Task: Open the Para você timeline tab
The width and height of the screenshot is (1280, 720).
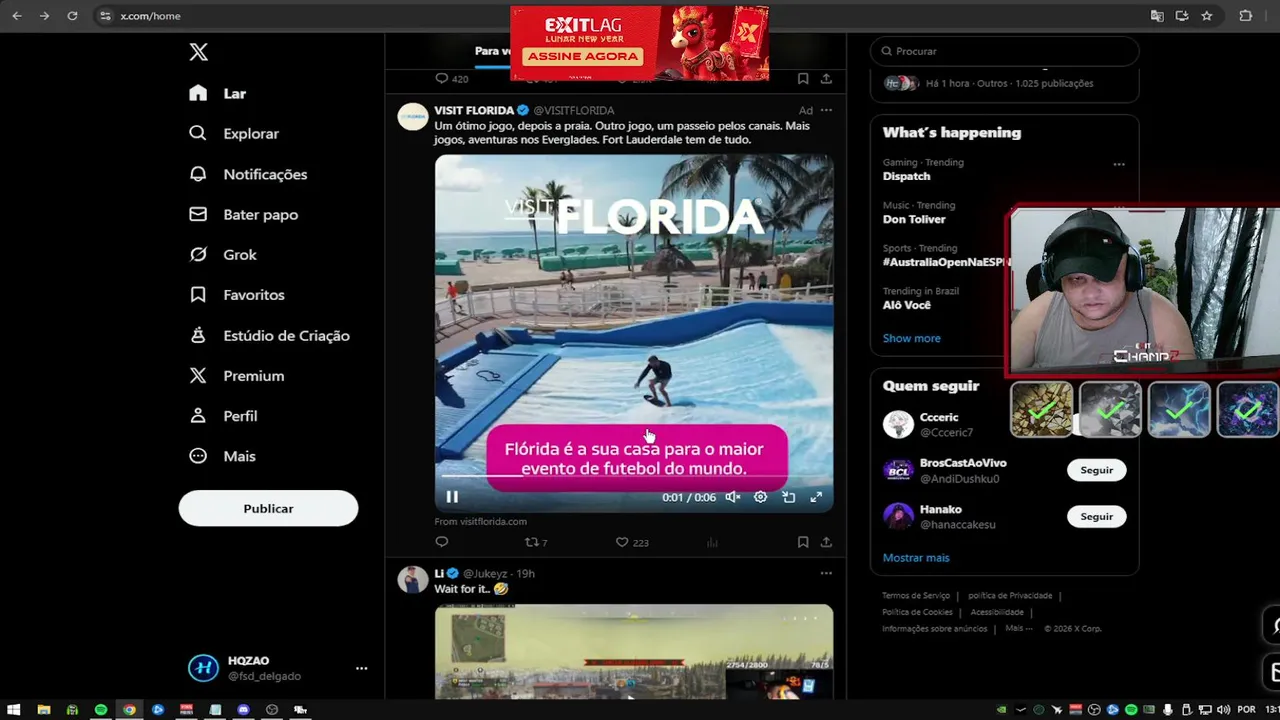Action: click(x=490, y=51)
